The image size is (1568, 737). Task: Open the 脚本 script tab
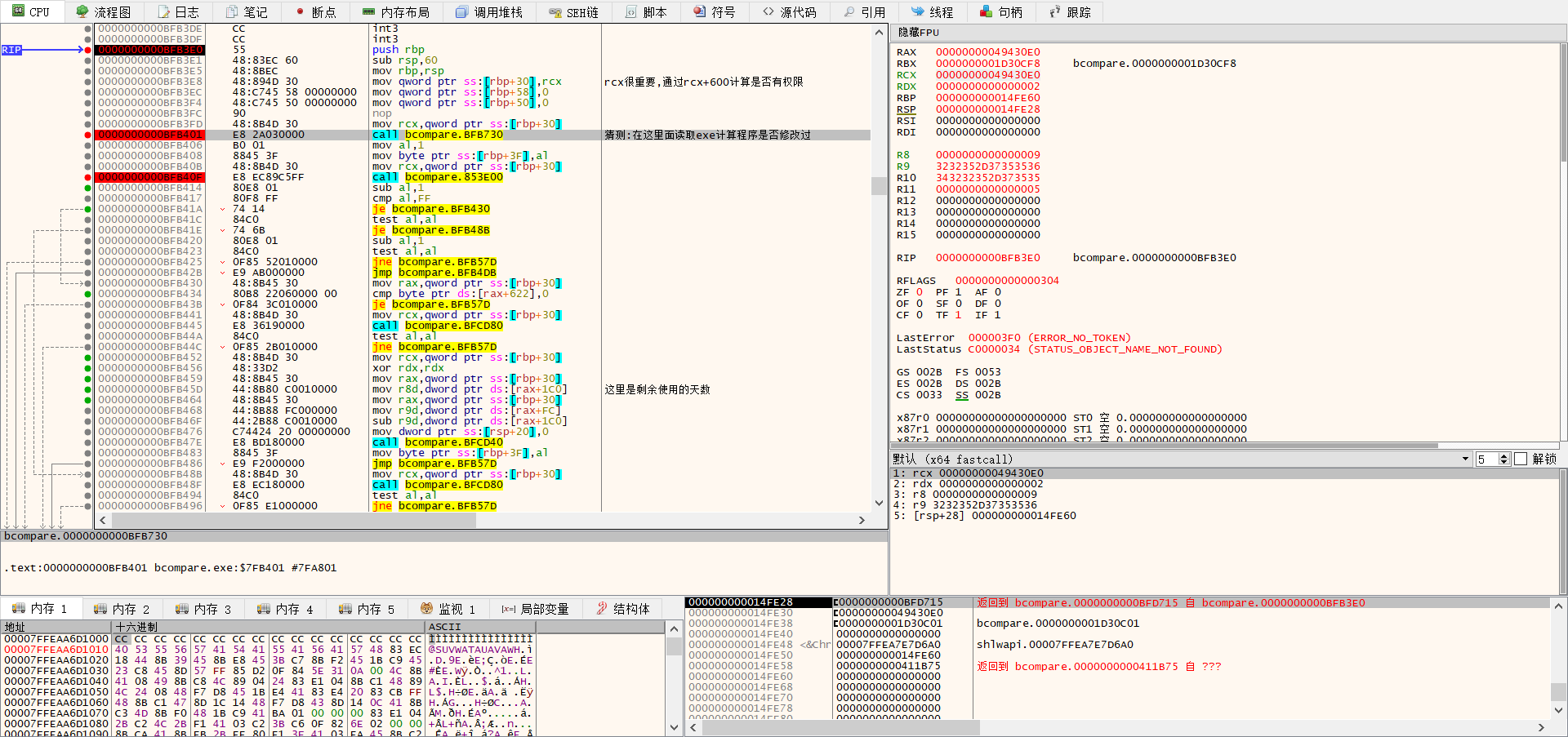(646, 12)
